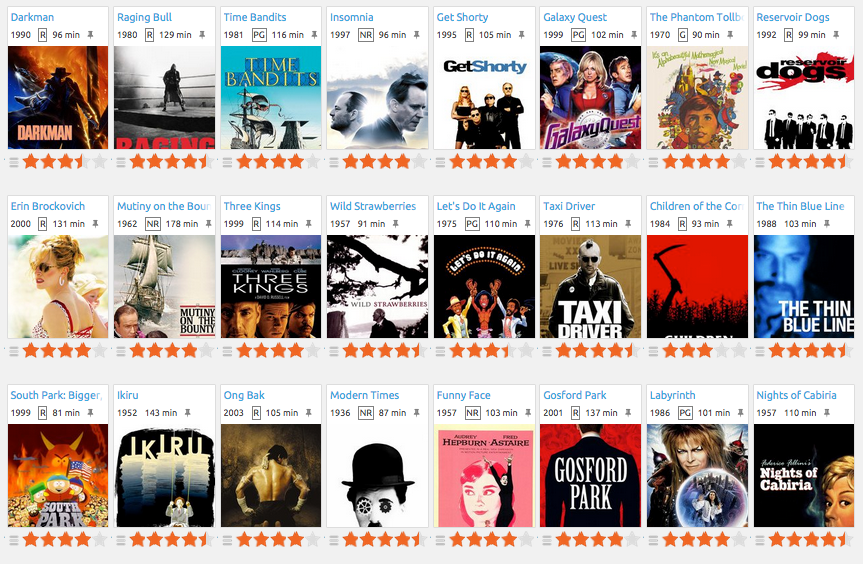This screenshot has height=564, width=863.
Task: Pin the Labyrinth movie entry
Action: tap(741, 413)
